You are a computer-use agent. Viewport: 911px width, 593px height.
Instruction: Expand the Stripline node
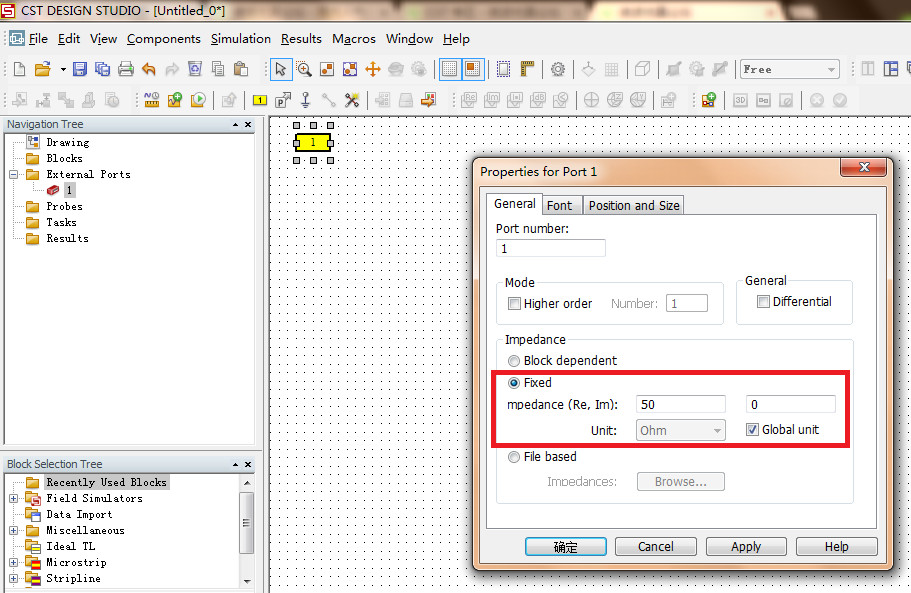pyautogui.click(x=13, y=578)
